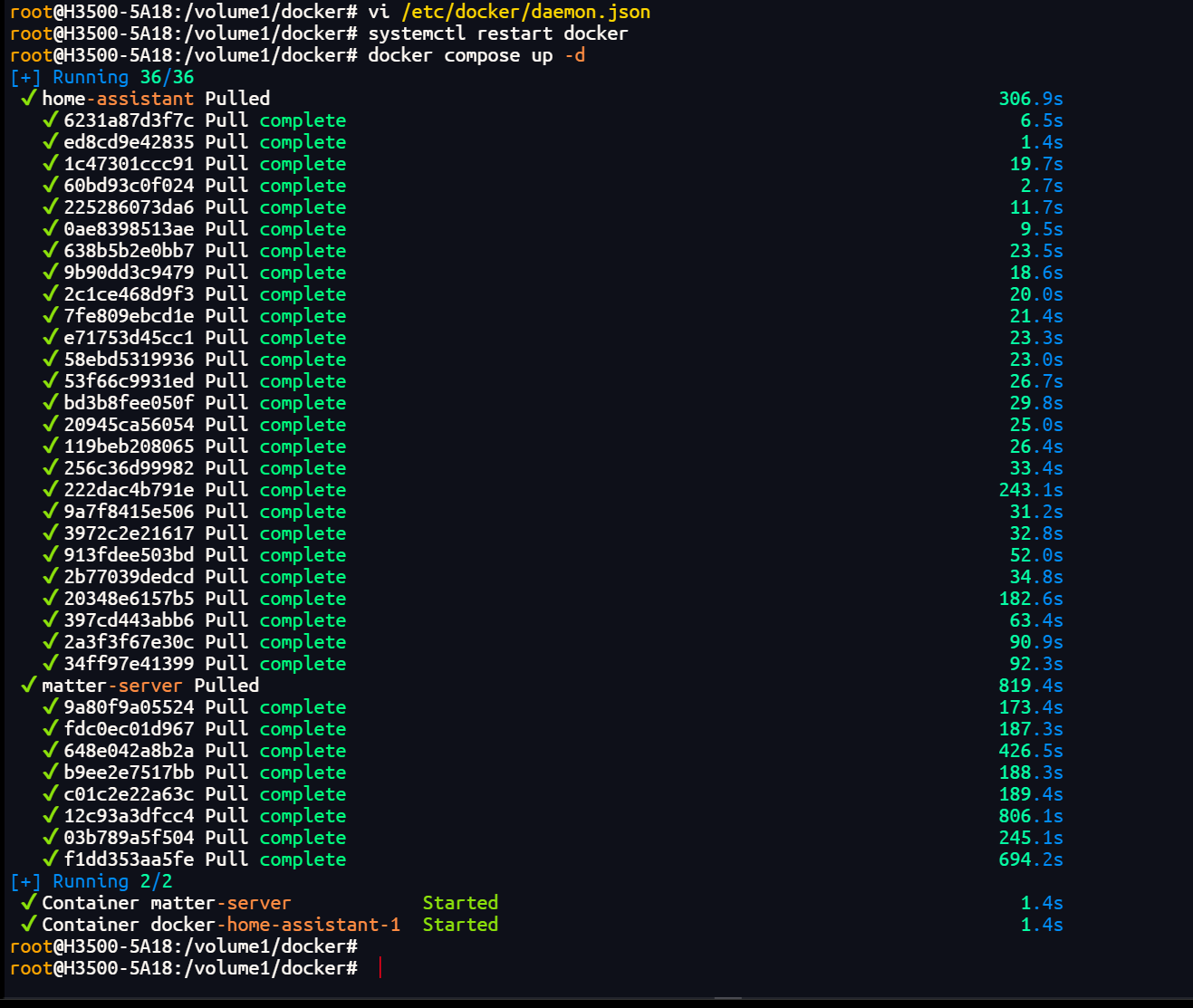Image resolution: width=1193 pixels, height=1008 pixels.
Task: Click the checkmark beside matter-server Pulled
Action: pyautogui.click(x=29, y=685)
